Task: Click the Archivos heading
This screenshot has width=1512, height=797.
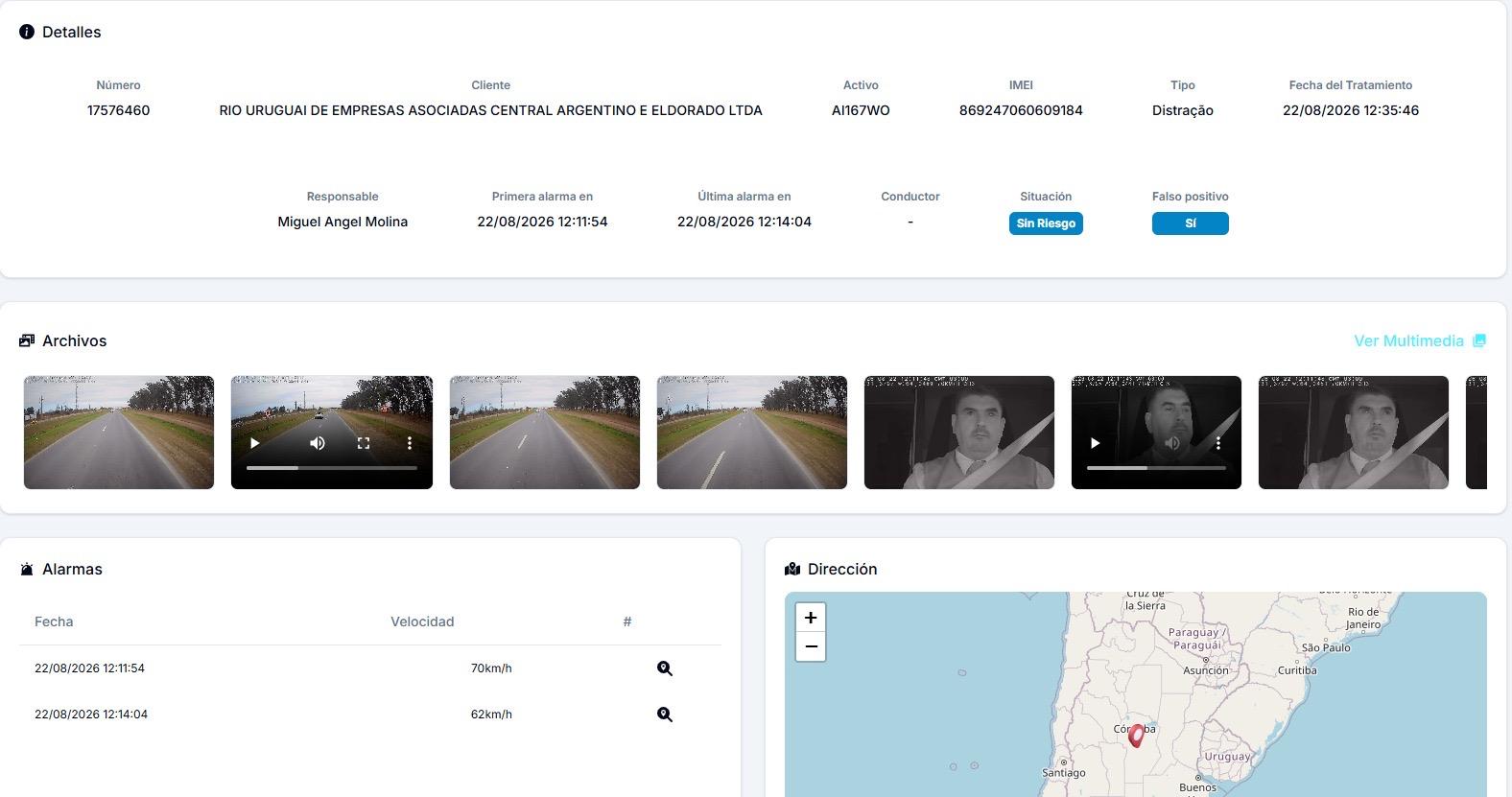Action: pyautogui.click(x=75, y=340)
